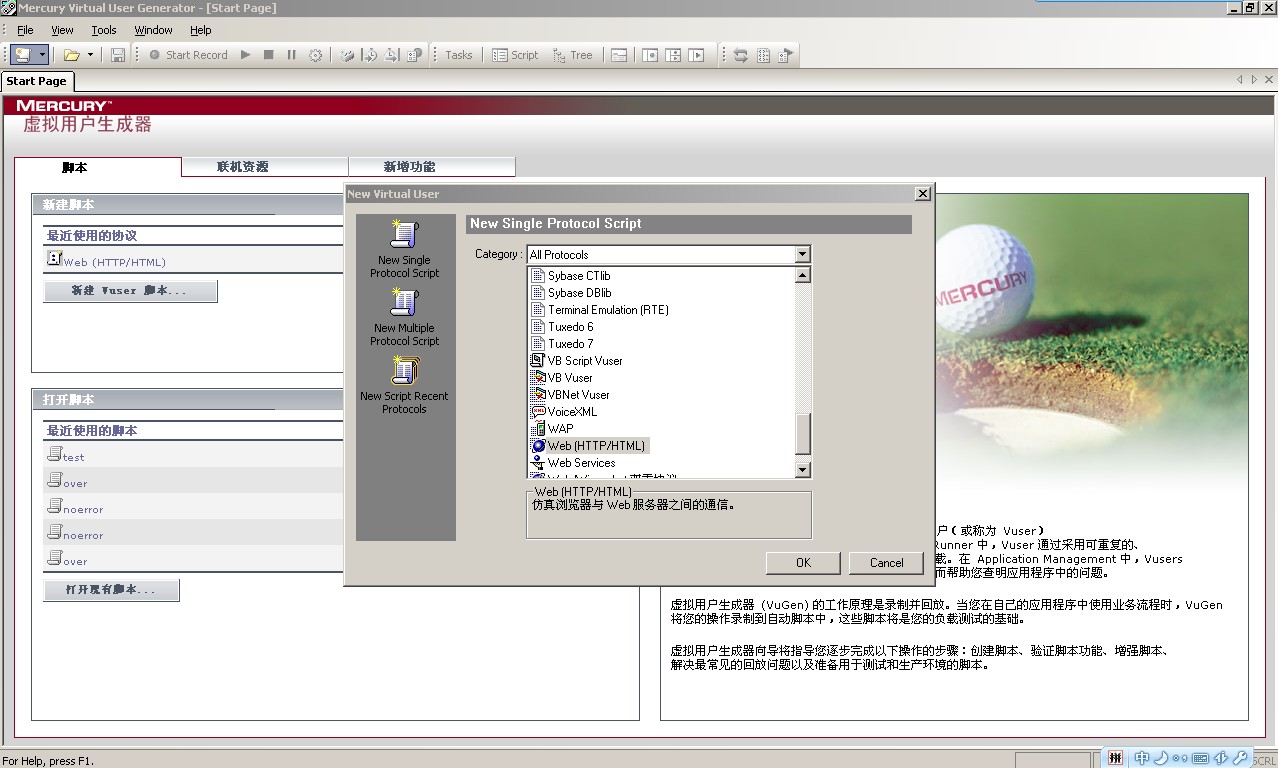Click Cancel in New Virtual User dialog
The height and width of the screenshot is (768, 1278).
(886, 563)
